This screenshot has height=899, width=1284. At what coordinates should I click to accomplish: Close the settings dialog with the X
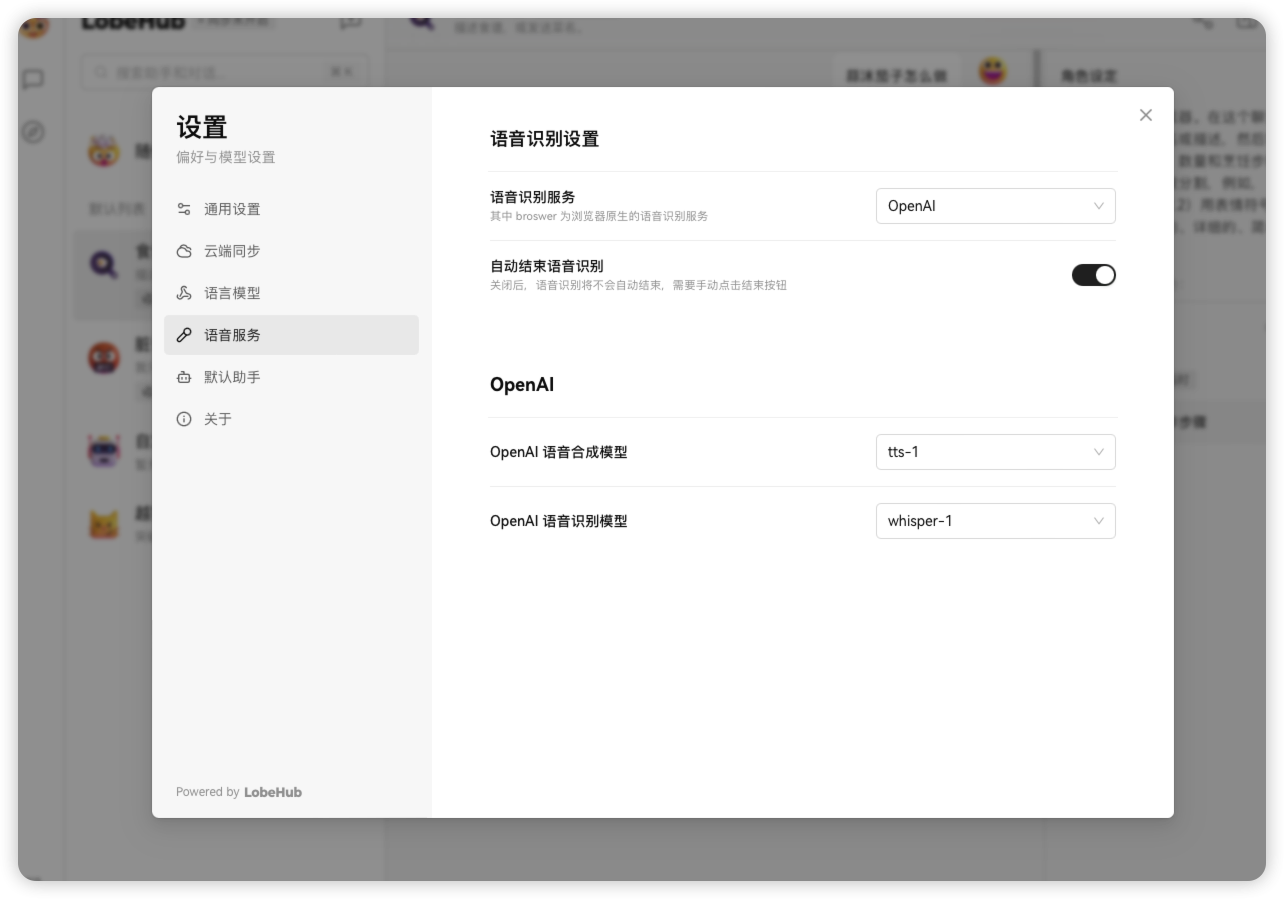click(1145, 115)
